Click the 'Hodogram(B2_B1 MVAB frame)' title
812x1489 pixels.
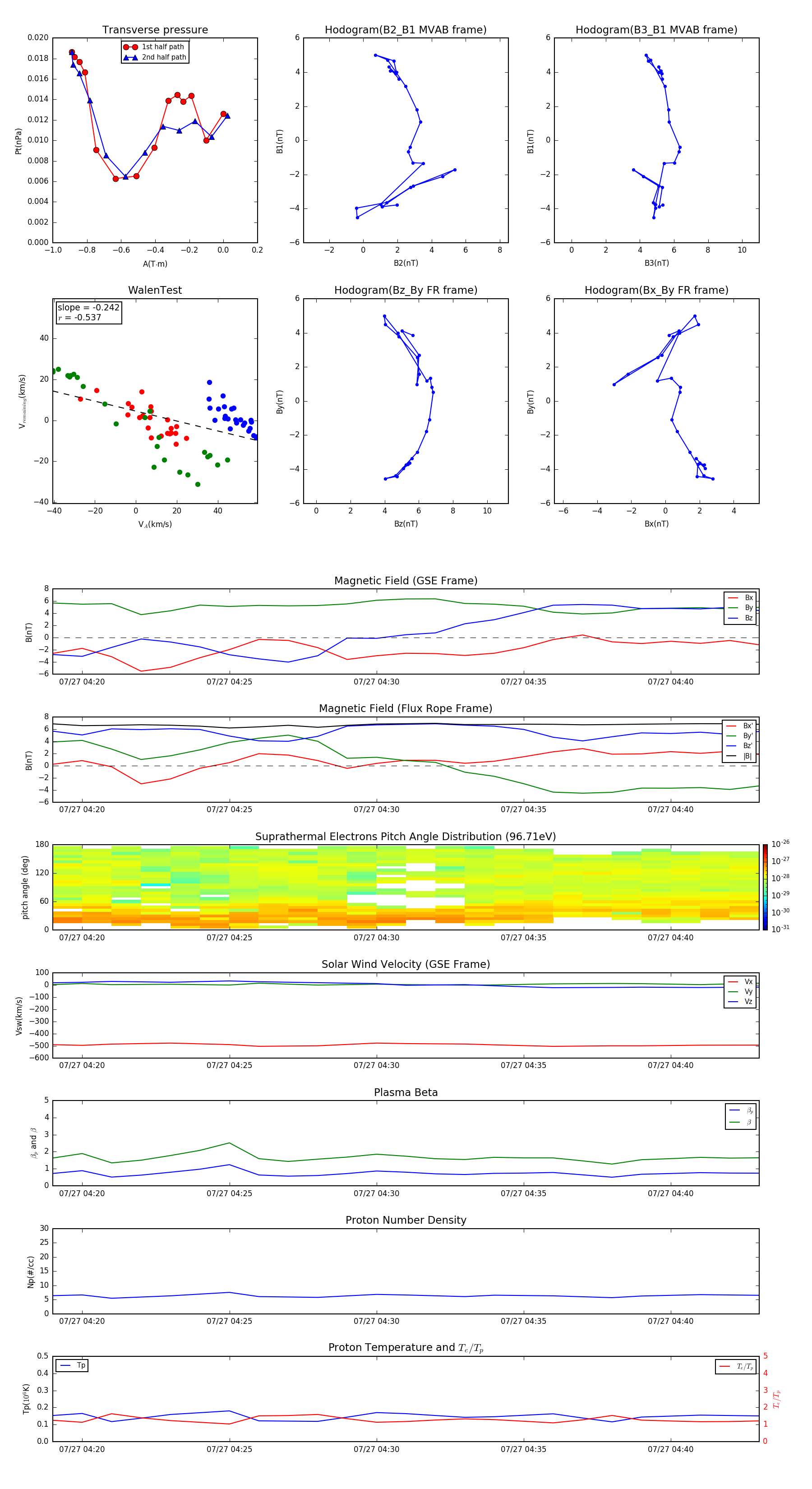[406, 30]
